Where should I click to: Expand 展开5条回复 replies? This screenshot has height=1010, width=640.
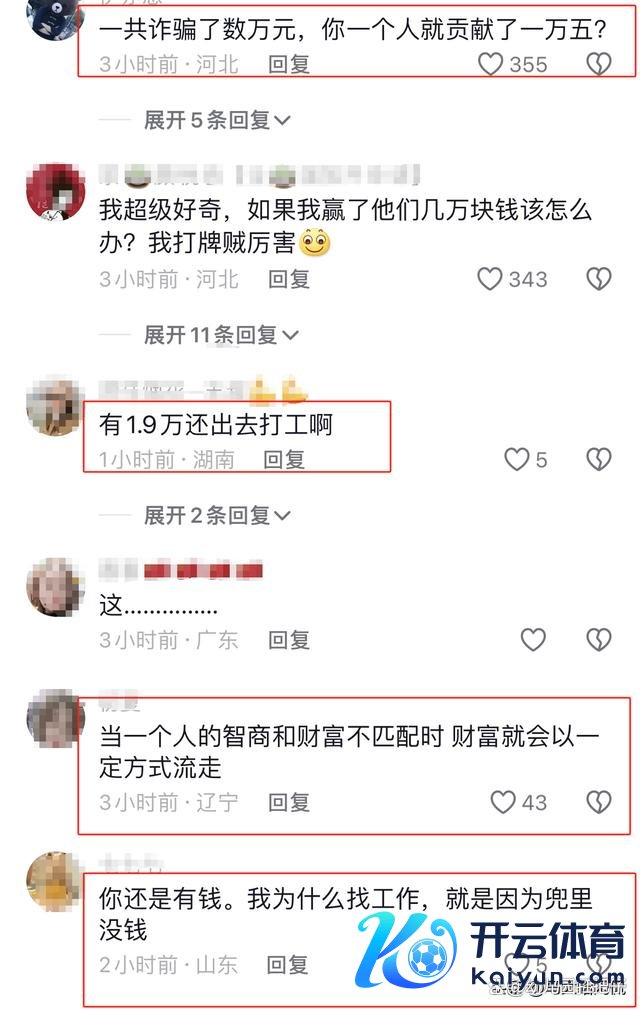click(217, 120)
